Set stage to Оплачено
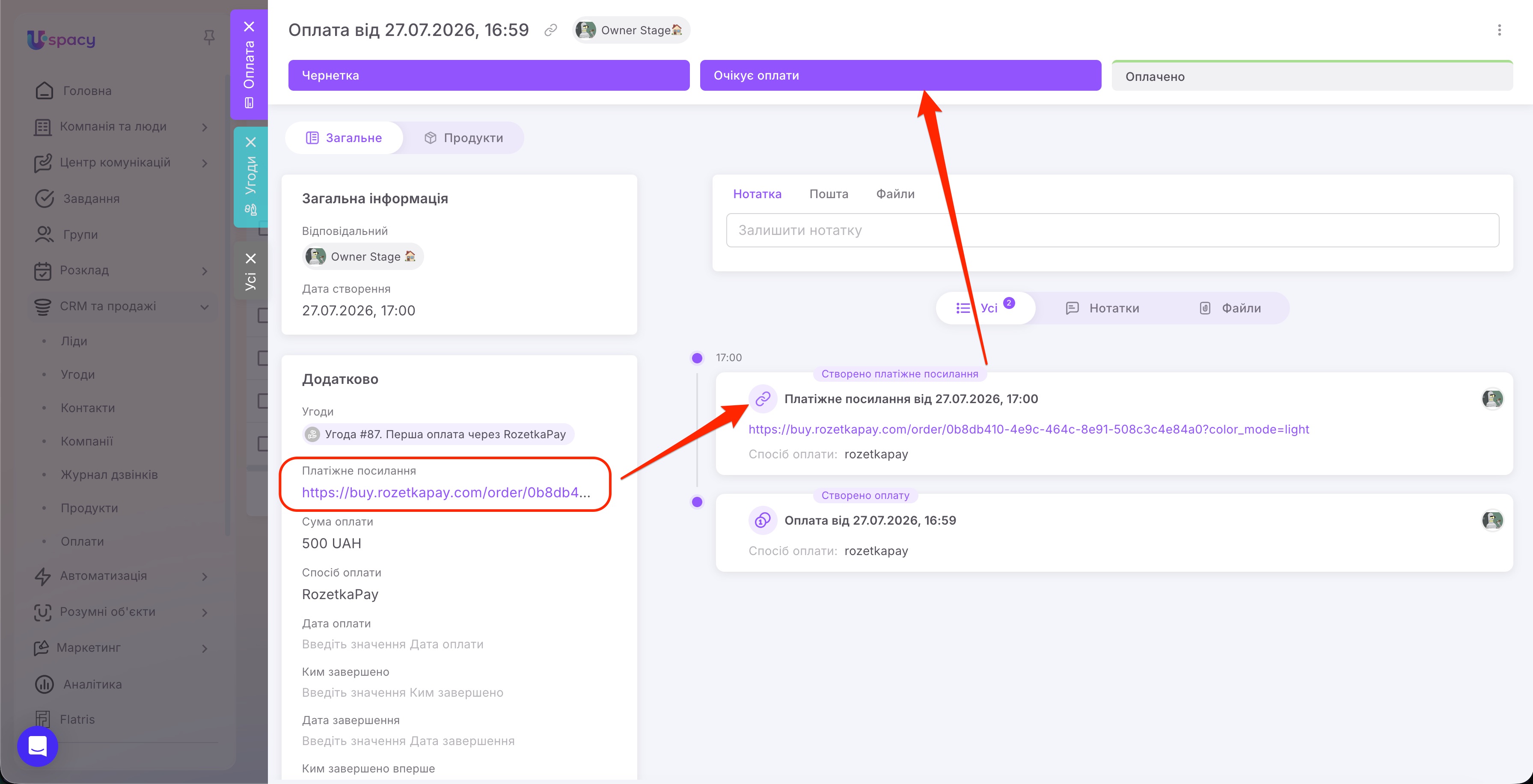The width and height of the screenshot is (1533, 784). pos(1312,76)
